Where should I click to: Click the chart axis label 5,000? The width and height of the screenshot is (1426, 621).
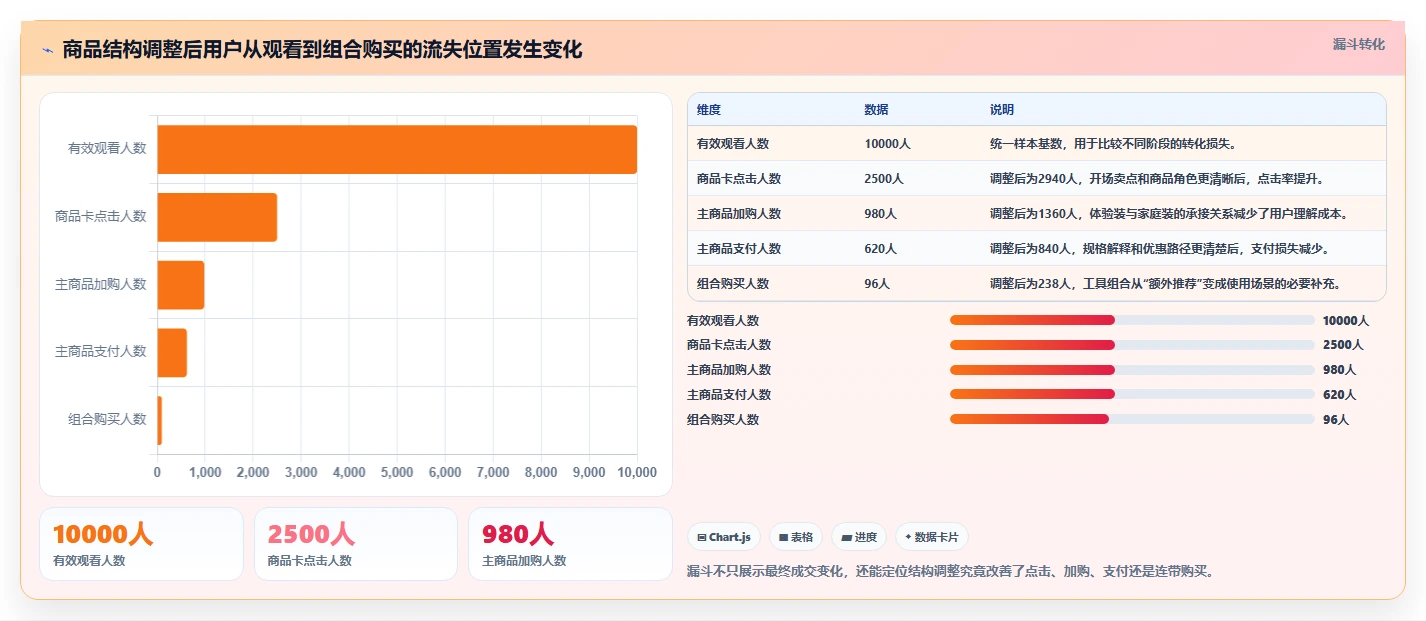pyautogui.click(x=397, y=472)
